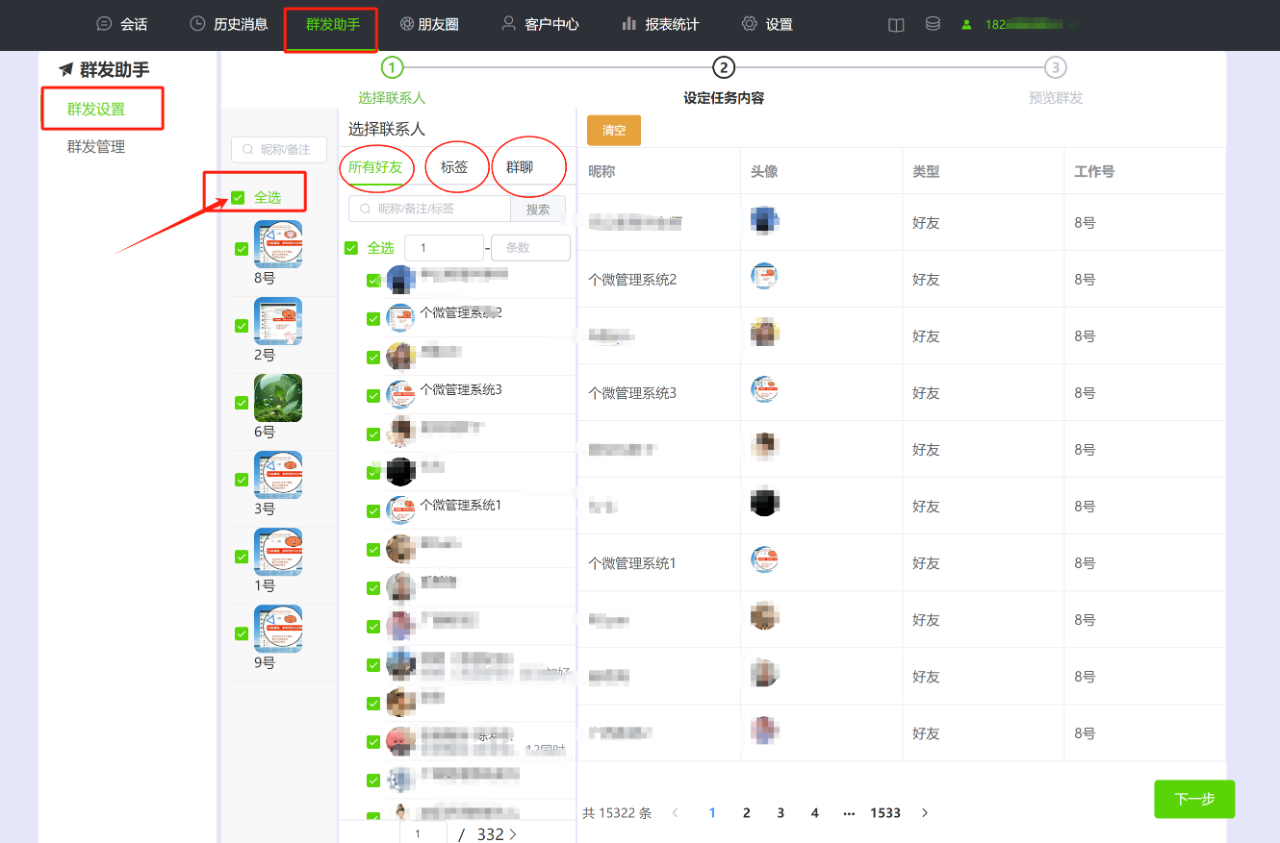Click the 设置 gear icon
This screenshot has width=1280, height=843.
749,24
